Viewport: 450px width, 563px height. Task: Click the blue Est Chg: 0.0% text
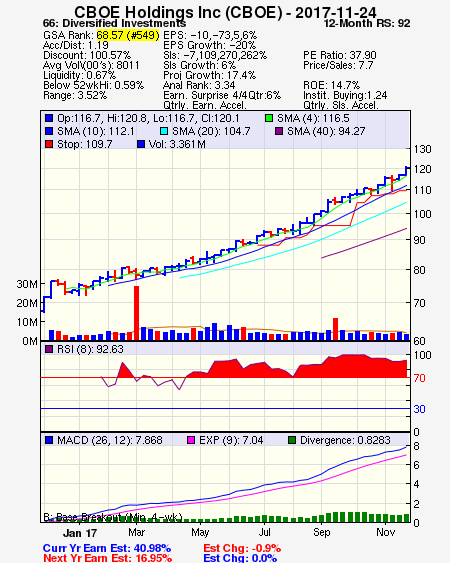tap(240, 558)
